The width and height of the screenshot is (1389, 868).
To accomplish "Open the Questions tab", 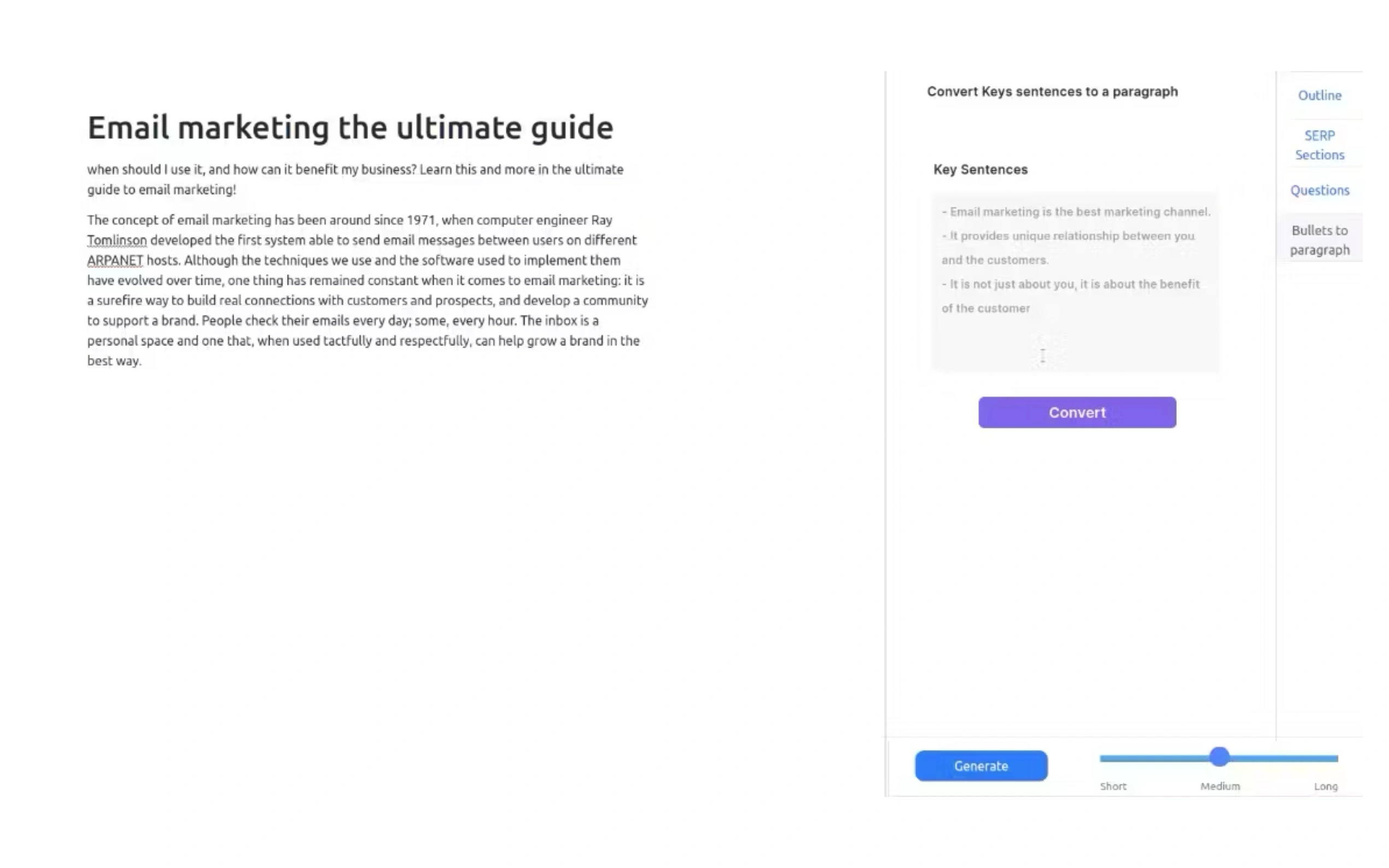I will coord(1319,190).
